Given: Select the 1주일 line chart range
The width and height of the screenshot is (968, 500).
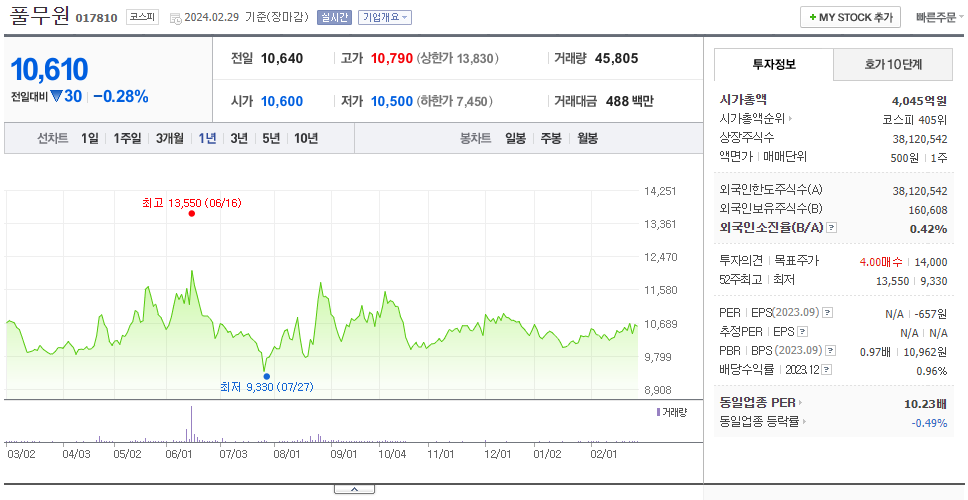Looking at the screenshot, I should click(127, 138).
